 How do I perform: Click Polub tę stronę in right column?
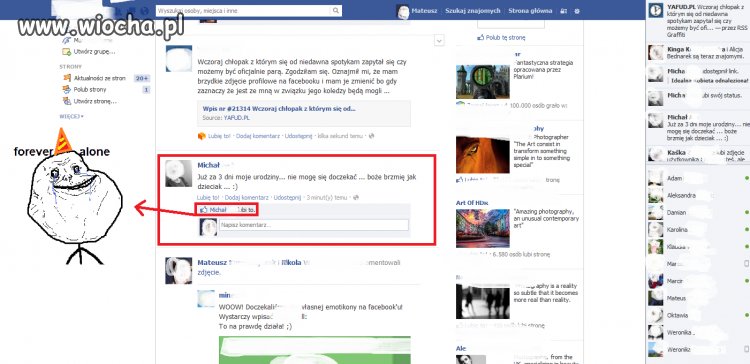tap(505, 37)
